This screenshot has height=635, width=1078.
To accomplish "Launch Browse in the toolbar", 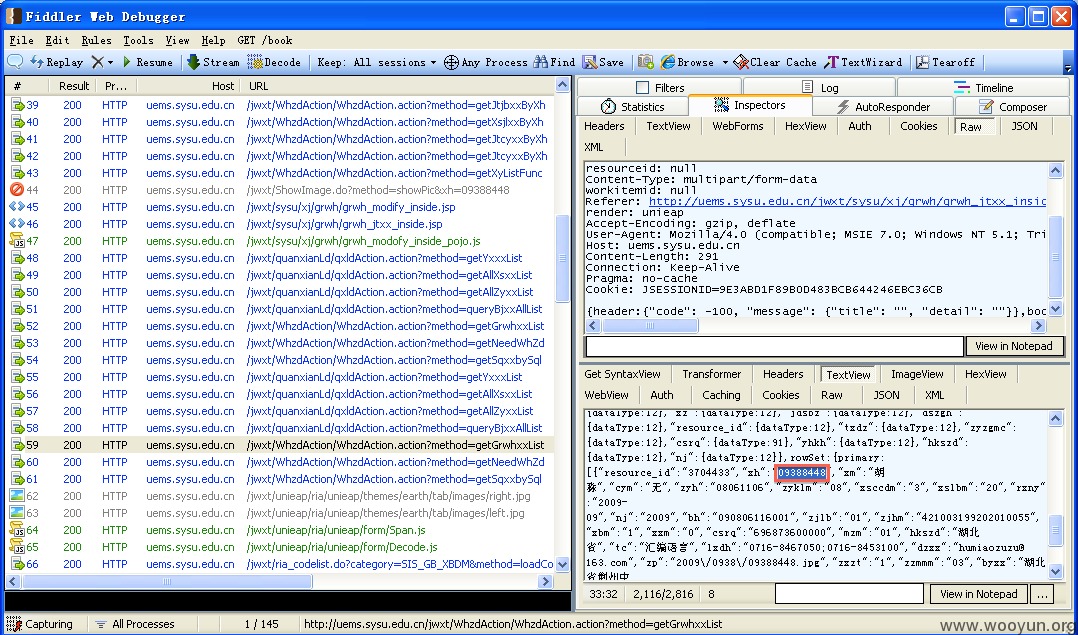I will click(687, 62).
